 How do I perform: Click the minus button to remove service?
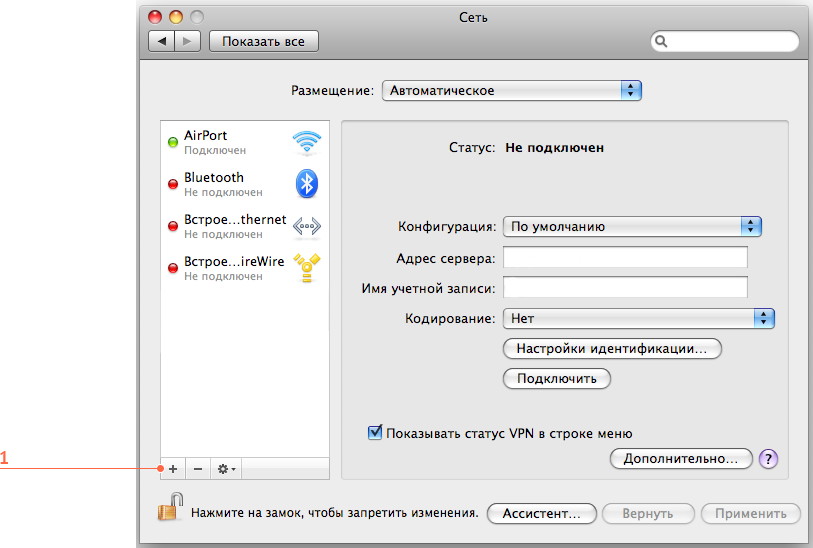coord(198,469)
